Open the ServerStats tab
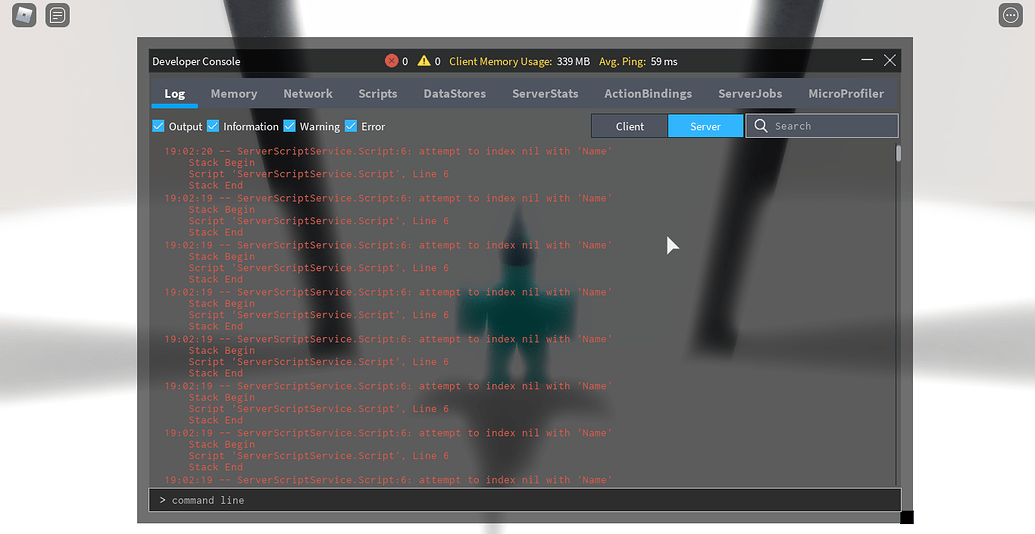1035x534 pixels. coord(545,94)
